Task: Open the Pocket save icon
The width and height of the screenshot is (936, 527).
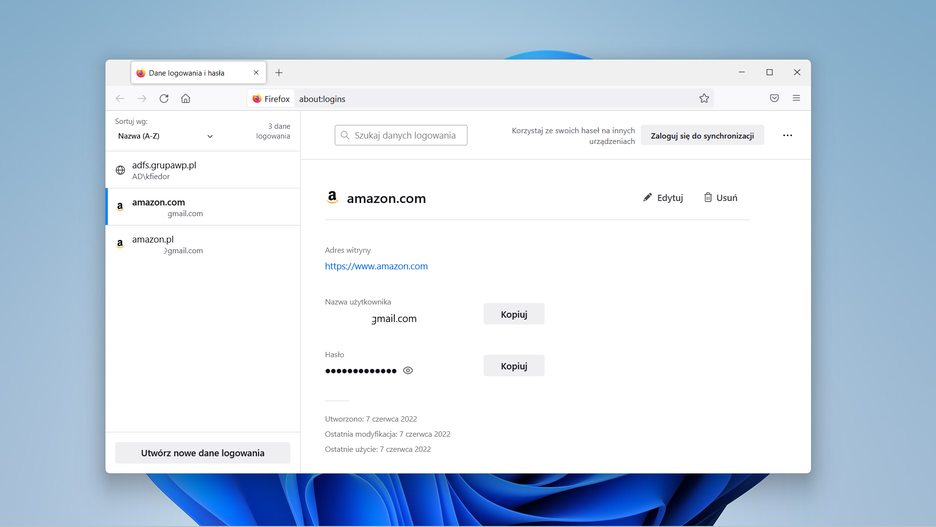Action: coord(774,98)
